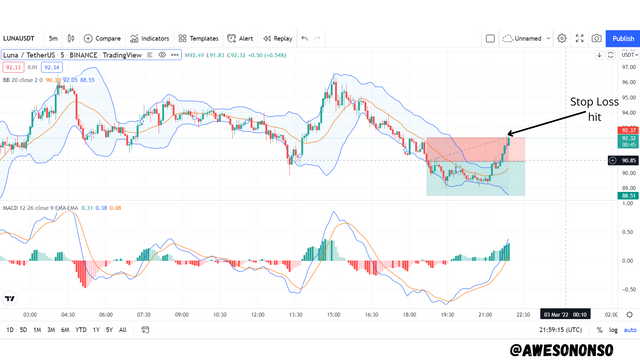Click the 88.51 green price label
This screenshot has width=640, height=360.
pos(628,196)
